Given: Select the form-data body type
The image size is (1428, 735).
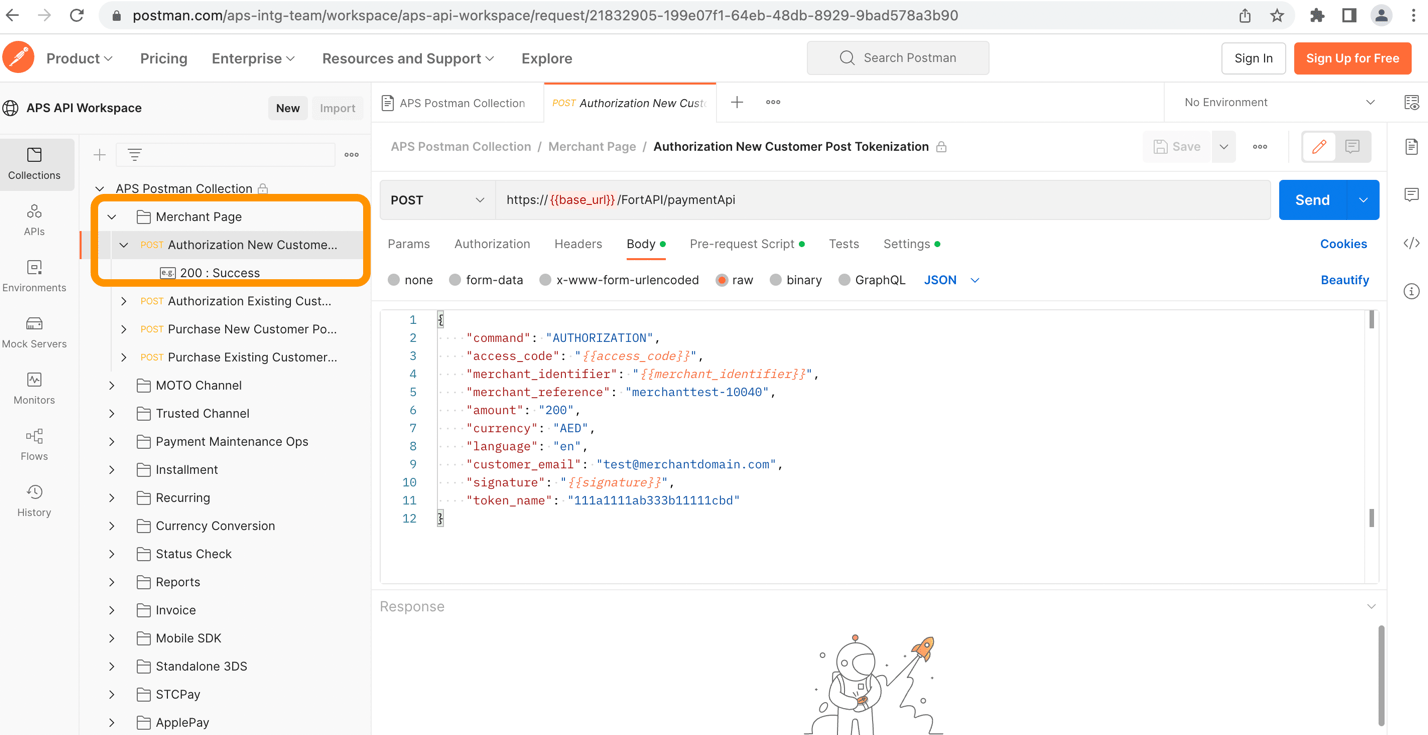Looking at the screenshot, I should click(x=455, y=280).
